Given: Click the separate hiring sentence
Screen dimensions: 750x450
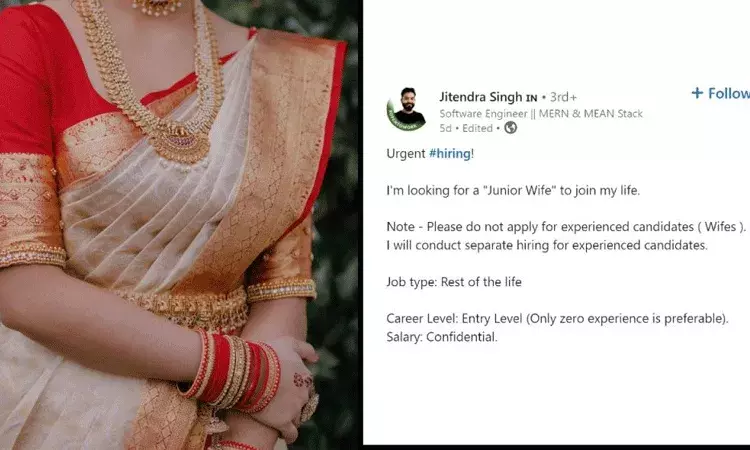Looking at the screenshot, I should (547, 245).
